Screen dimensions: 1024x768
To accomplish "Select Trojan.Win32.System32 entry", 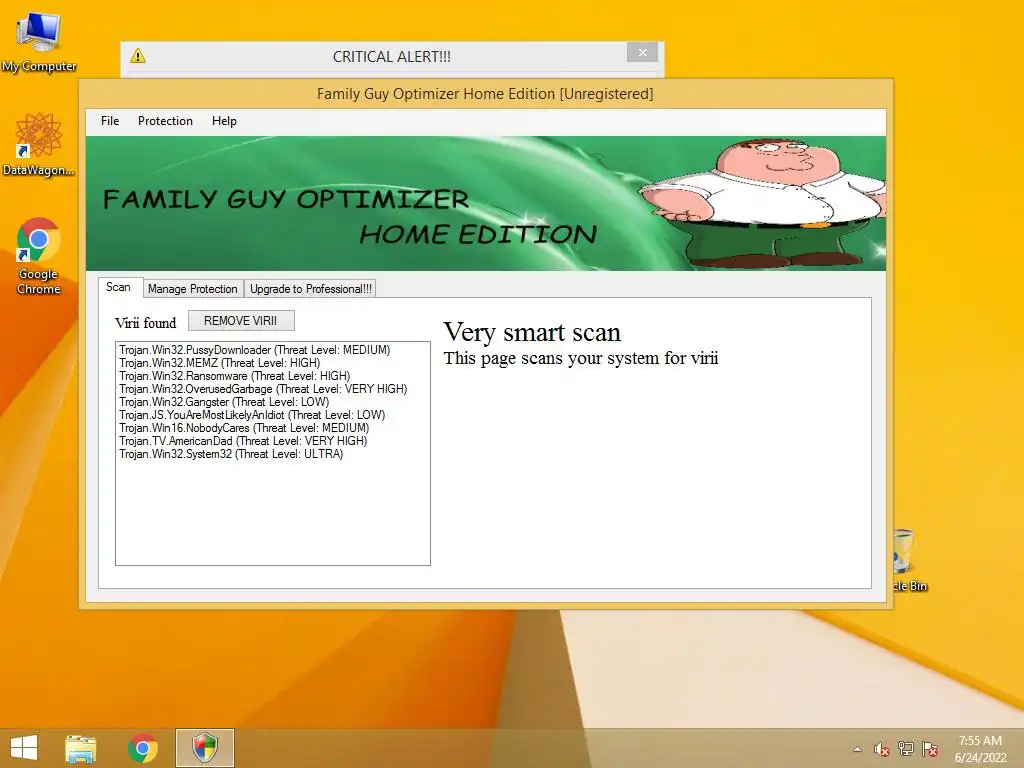I will pyautogui.click(x=231, y=455).
